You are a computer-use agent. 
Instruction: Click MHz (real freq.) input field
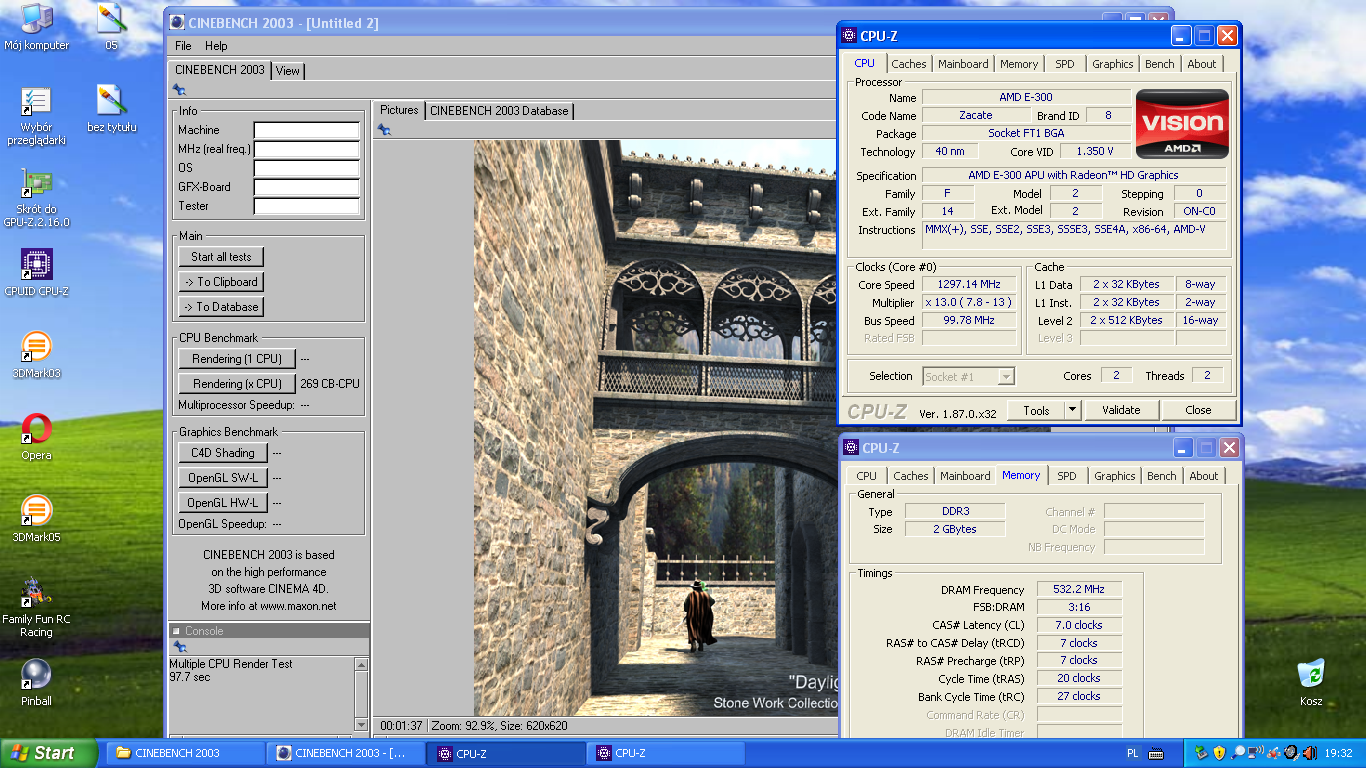pos(306,149)
